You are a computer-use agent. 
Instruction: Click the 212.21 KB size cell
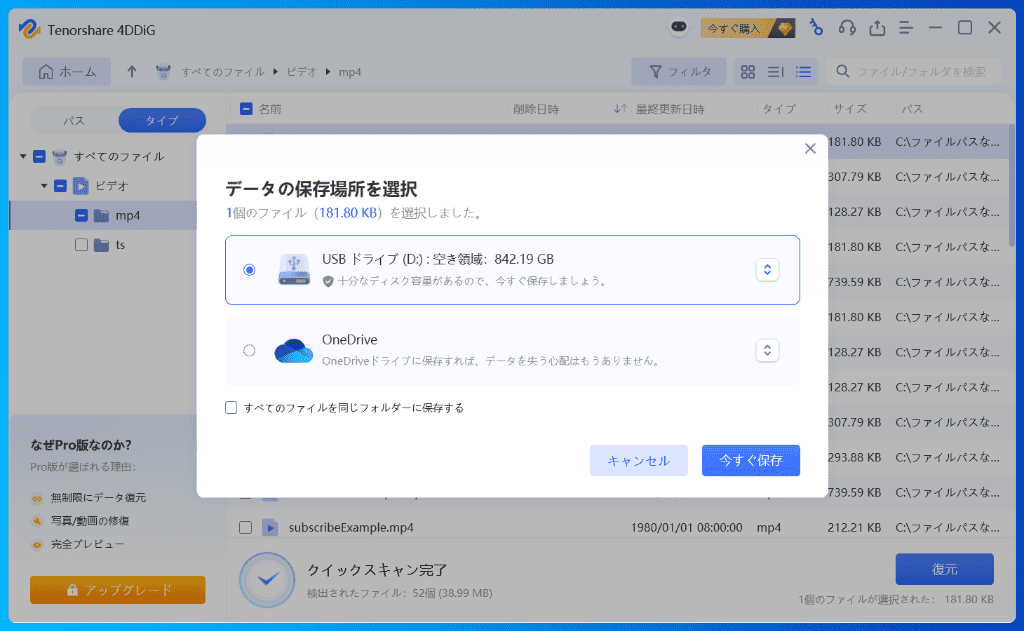[854, 527]
